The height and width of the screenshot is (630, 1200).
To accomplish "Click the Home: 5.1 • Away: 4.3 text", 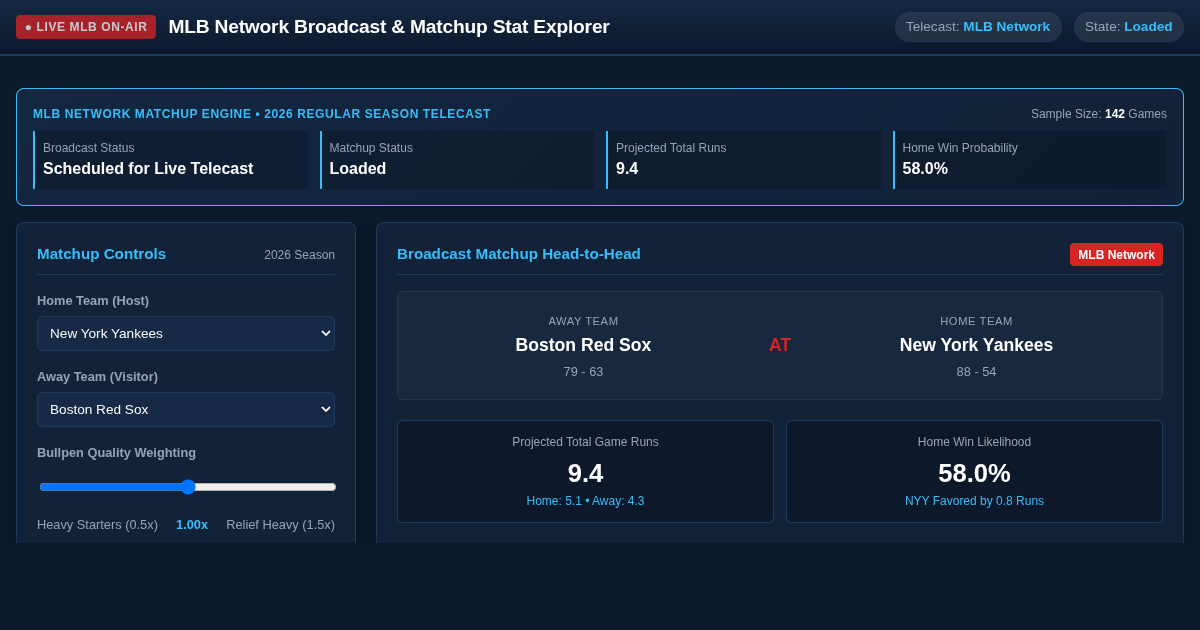I will (585, 501).
